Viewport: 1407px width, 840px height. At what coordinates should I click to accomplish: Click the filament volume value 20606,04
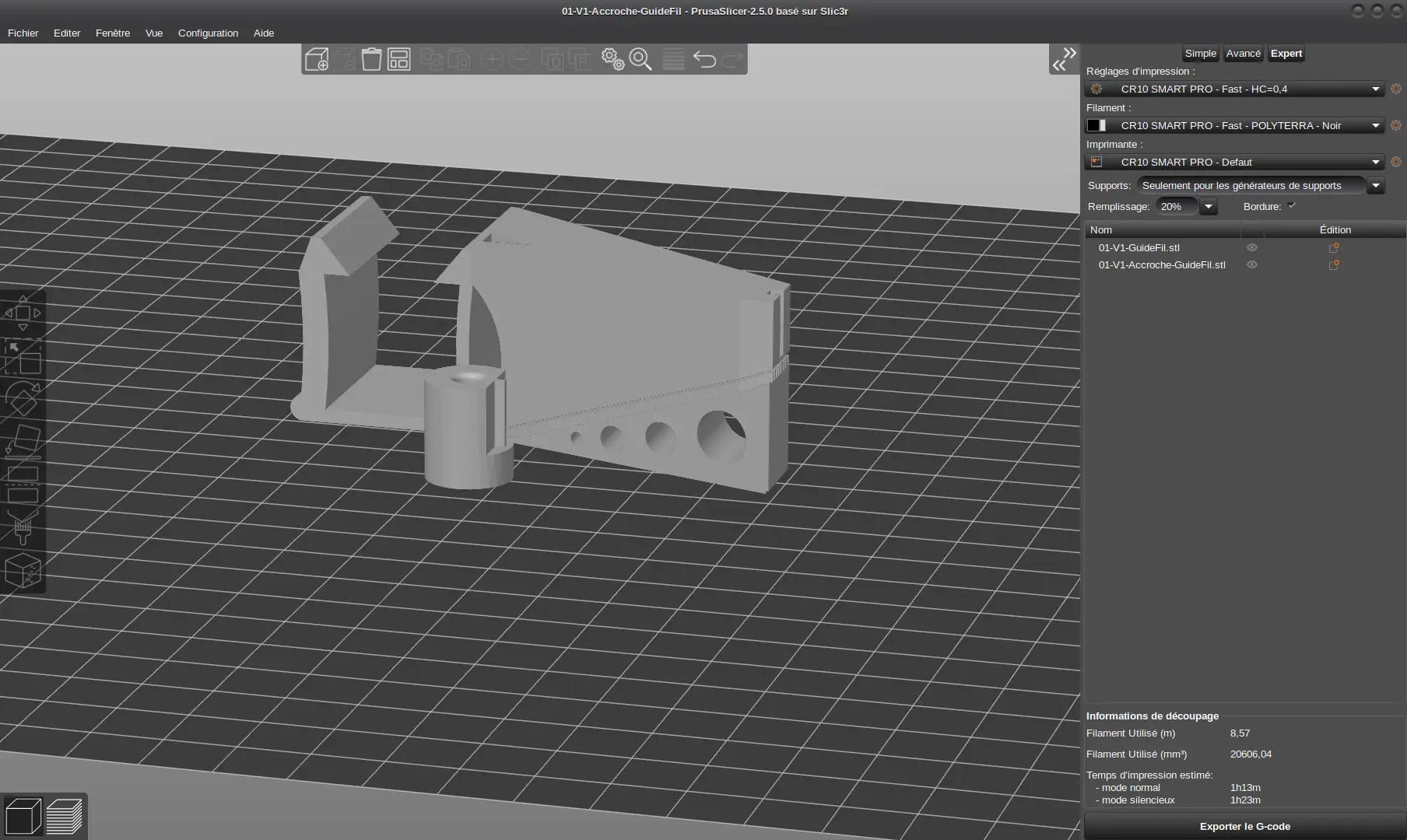tap(1251, 754)
